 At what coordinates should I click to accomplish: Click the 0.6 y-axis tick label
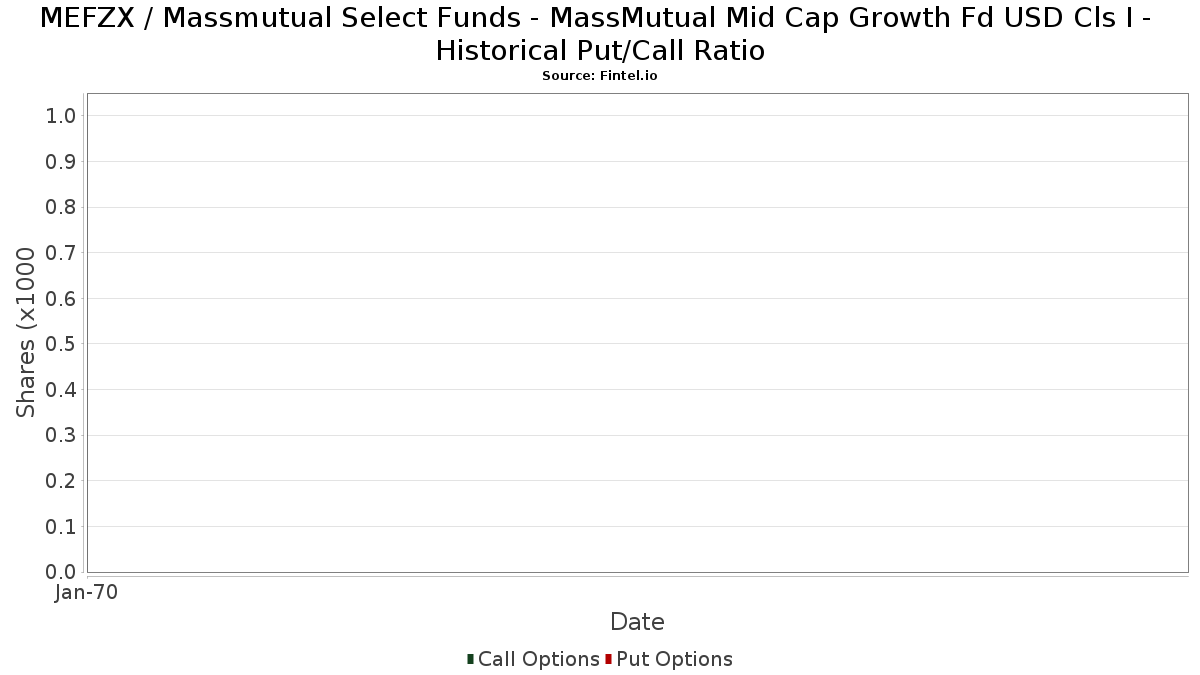point(61,299)
